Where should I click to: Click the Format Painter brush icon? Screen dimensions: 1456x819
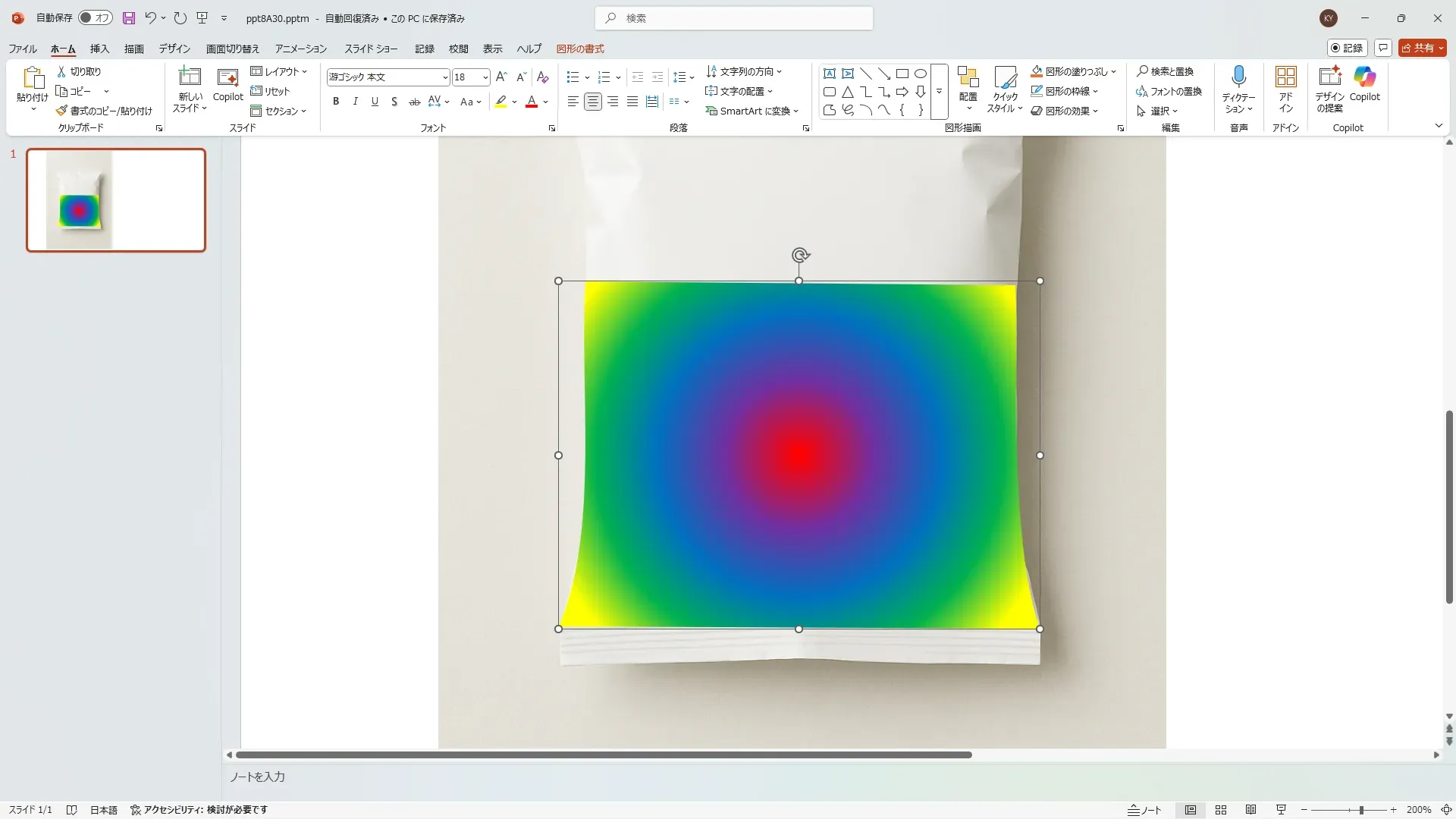pyautogui.click(x=62, y=111)
